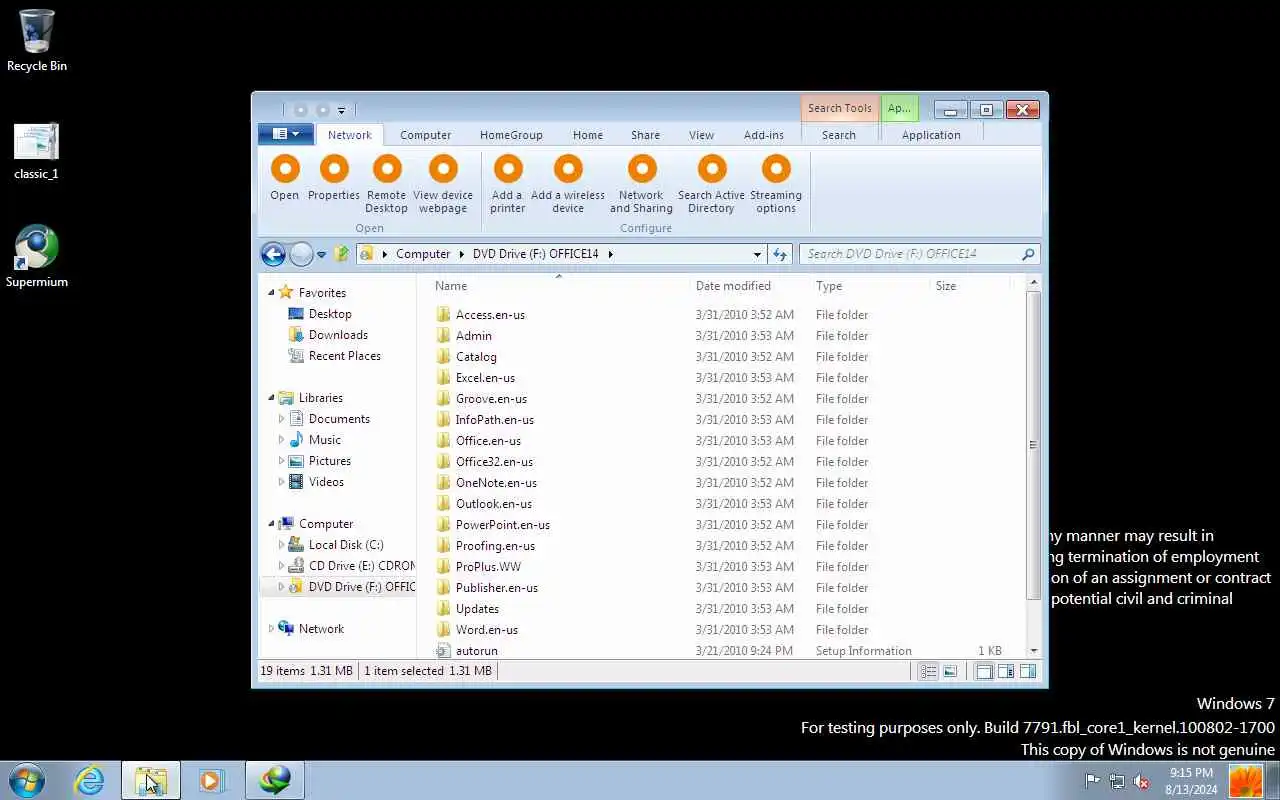Screen dimensions: 1280x800
Task: Open the View ribbon tab
Action: click(701, 135)
